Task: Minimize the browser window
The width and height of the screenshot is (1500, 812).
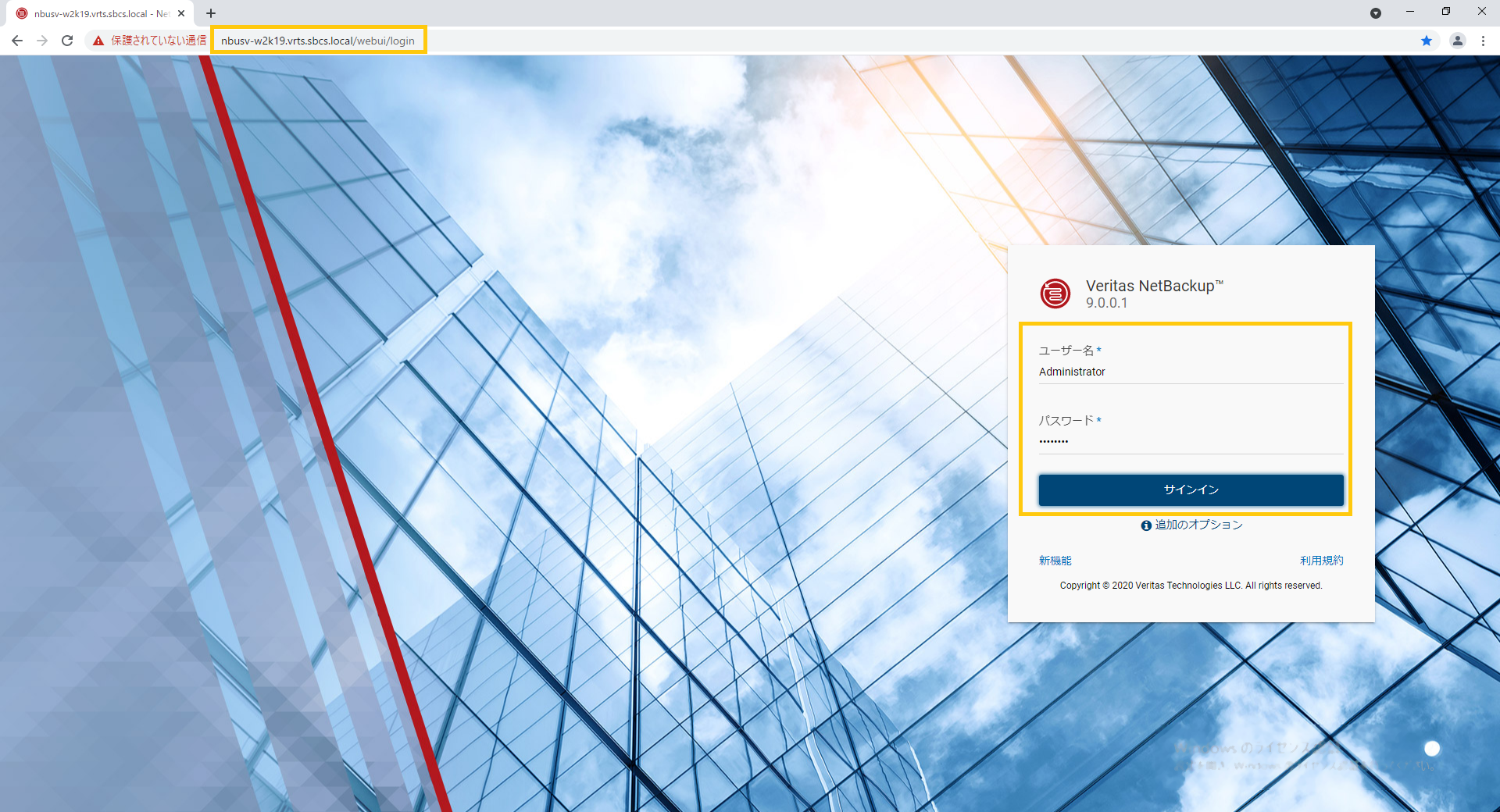Action: 1410,12
